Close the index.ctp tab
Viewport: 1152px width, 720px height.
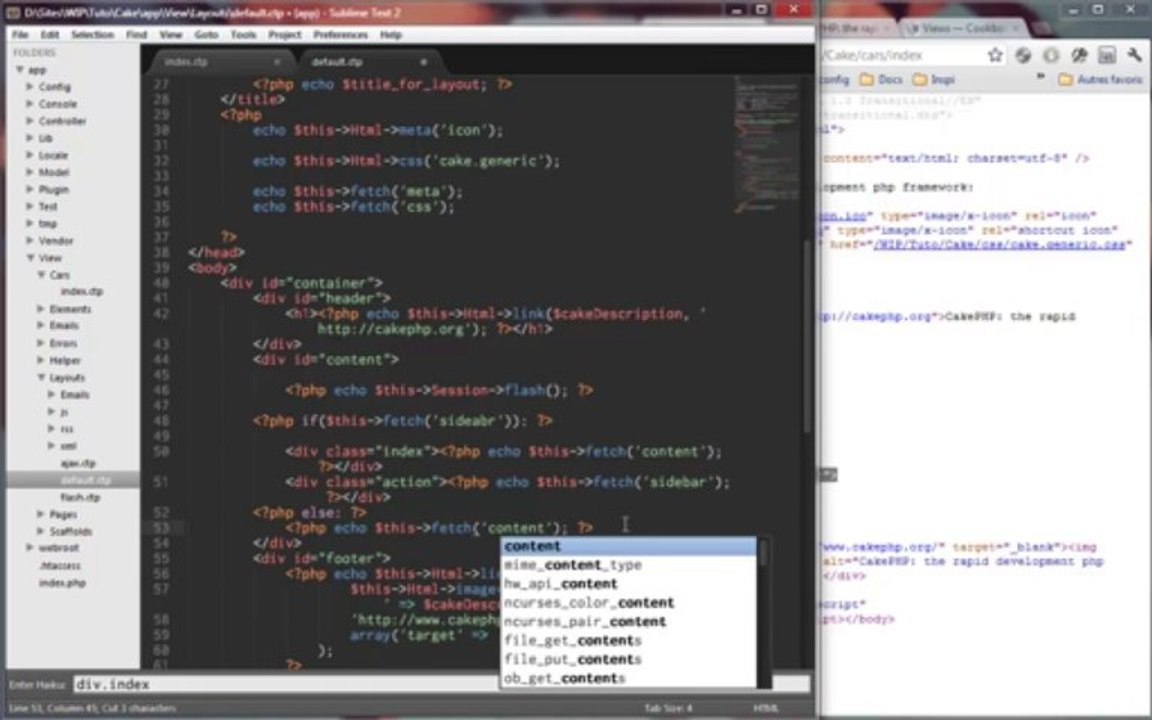point(276,62)
